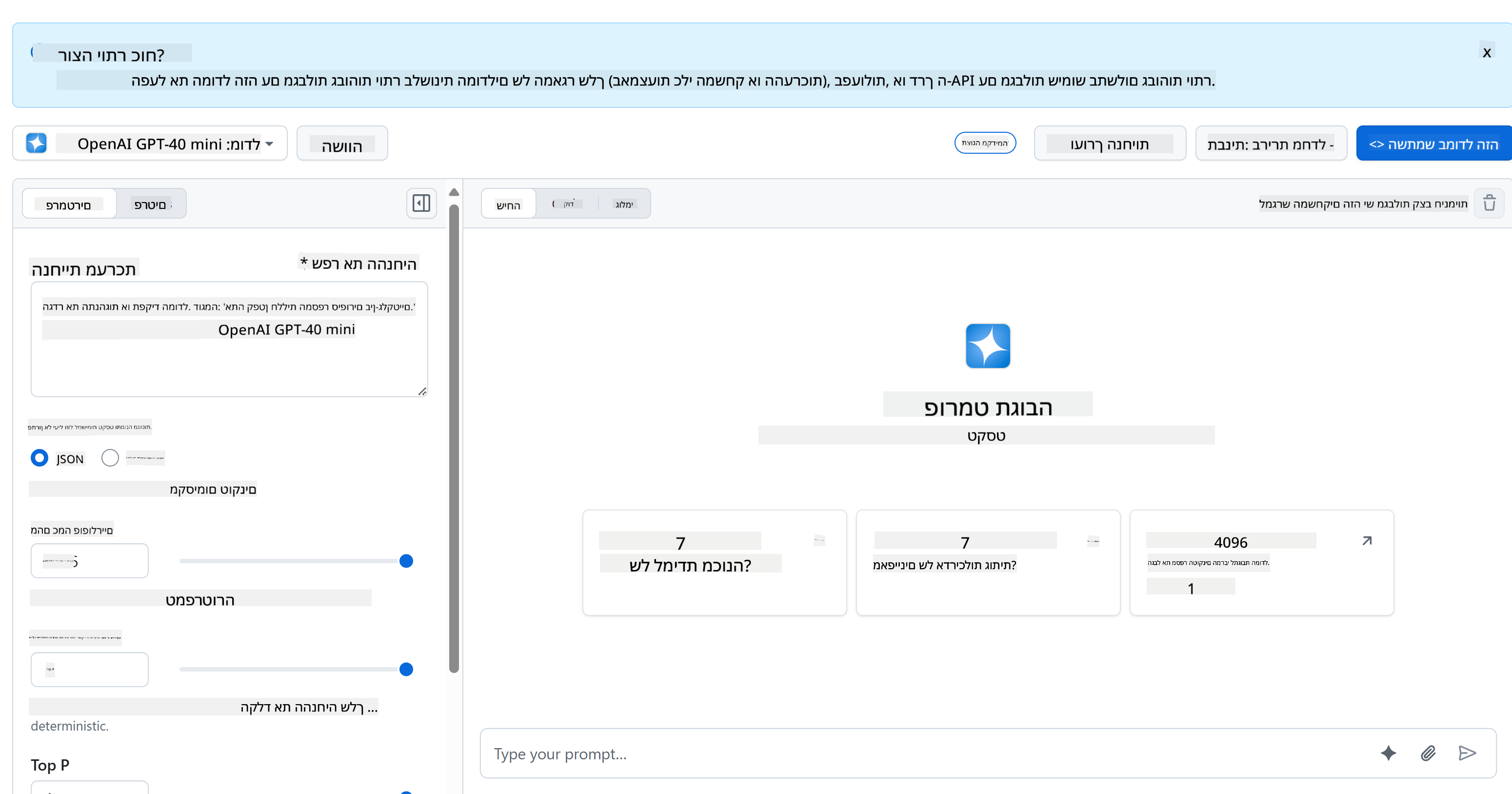
Task: Dismiss the blue info banner with the X
Action: 1487,53
